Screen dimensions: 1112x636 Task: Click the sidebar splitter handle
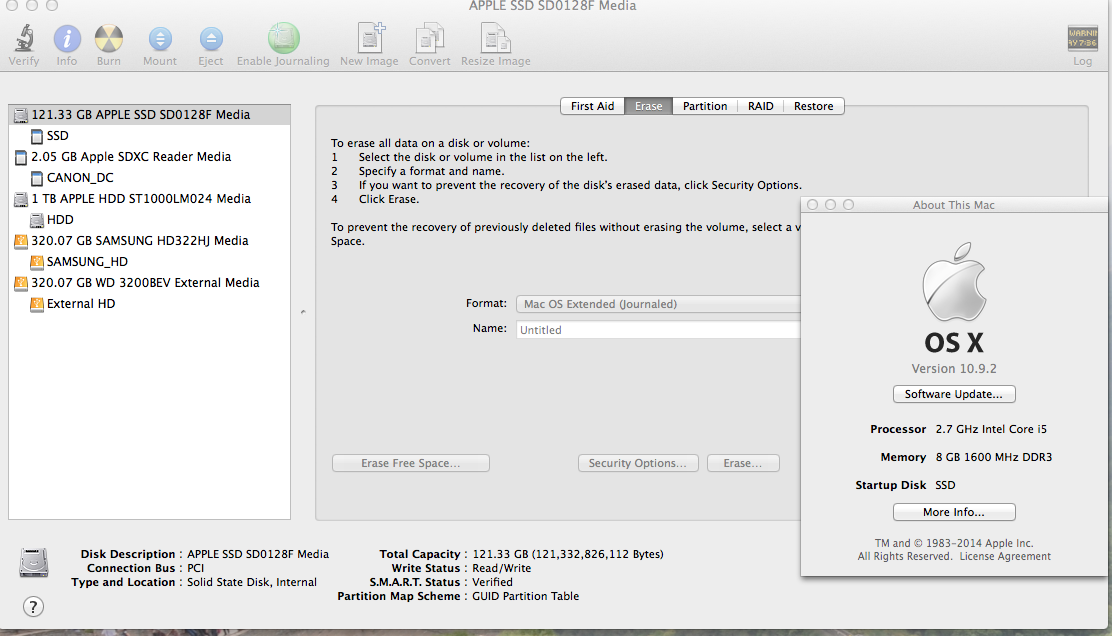[303, 312]
